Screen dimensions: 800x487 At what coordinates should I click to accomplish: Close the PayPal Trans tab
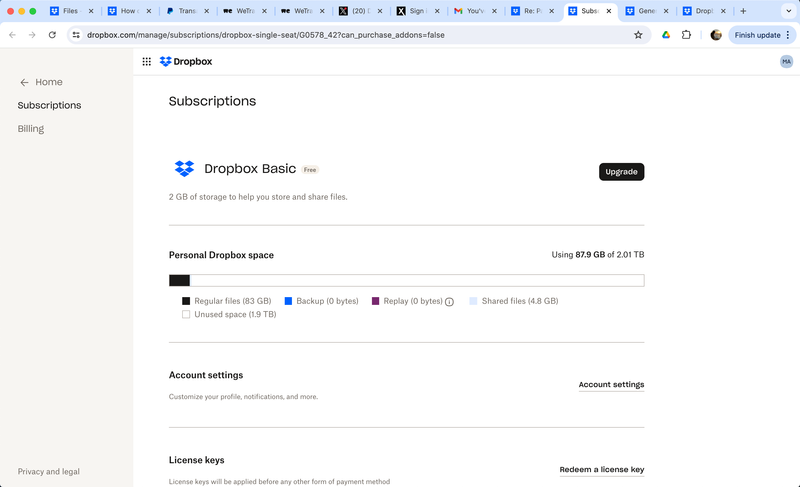coord(206,11)
